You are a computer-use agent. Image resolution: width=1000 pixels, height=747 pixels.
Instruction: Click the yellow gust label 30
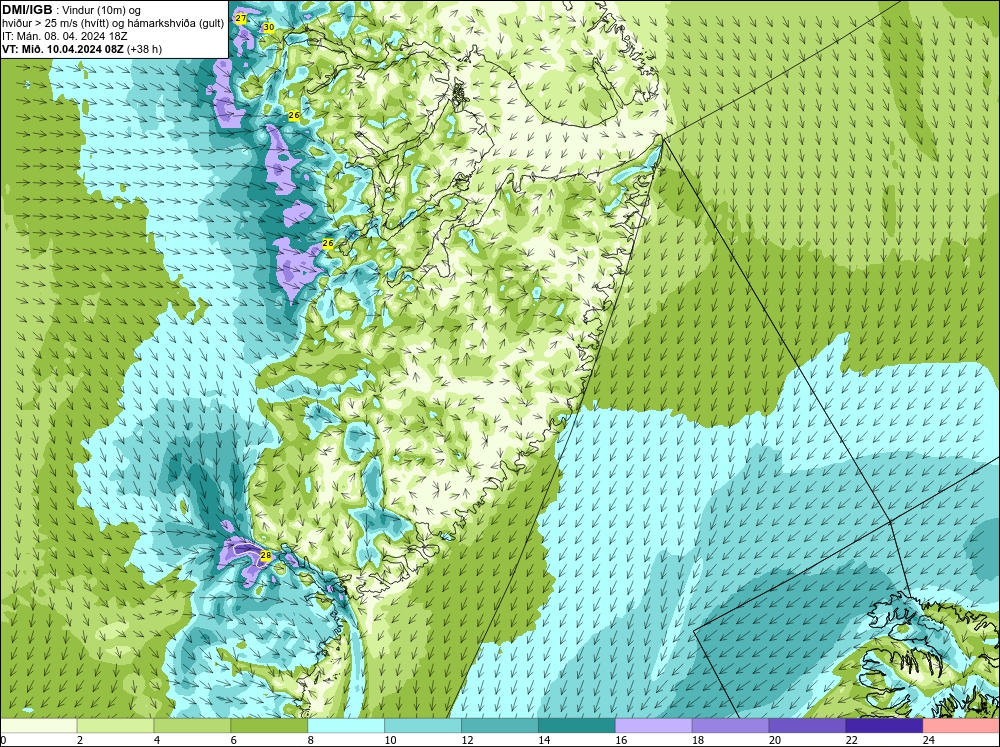coord(268,27)
